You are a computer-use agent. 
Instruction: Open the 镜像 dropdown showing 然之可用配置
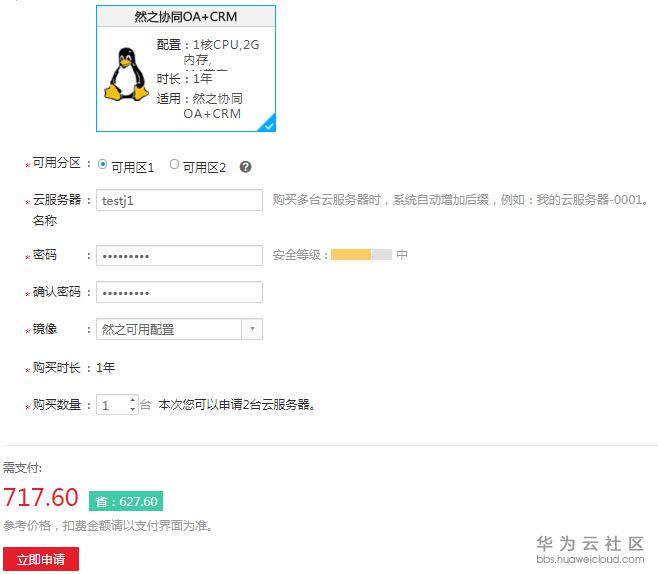[180, 329]
